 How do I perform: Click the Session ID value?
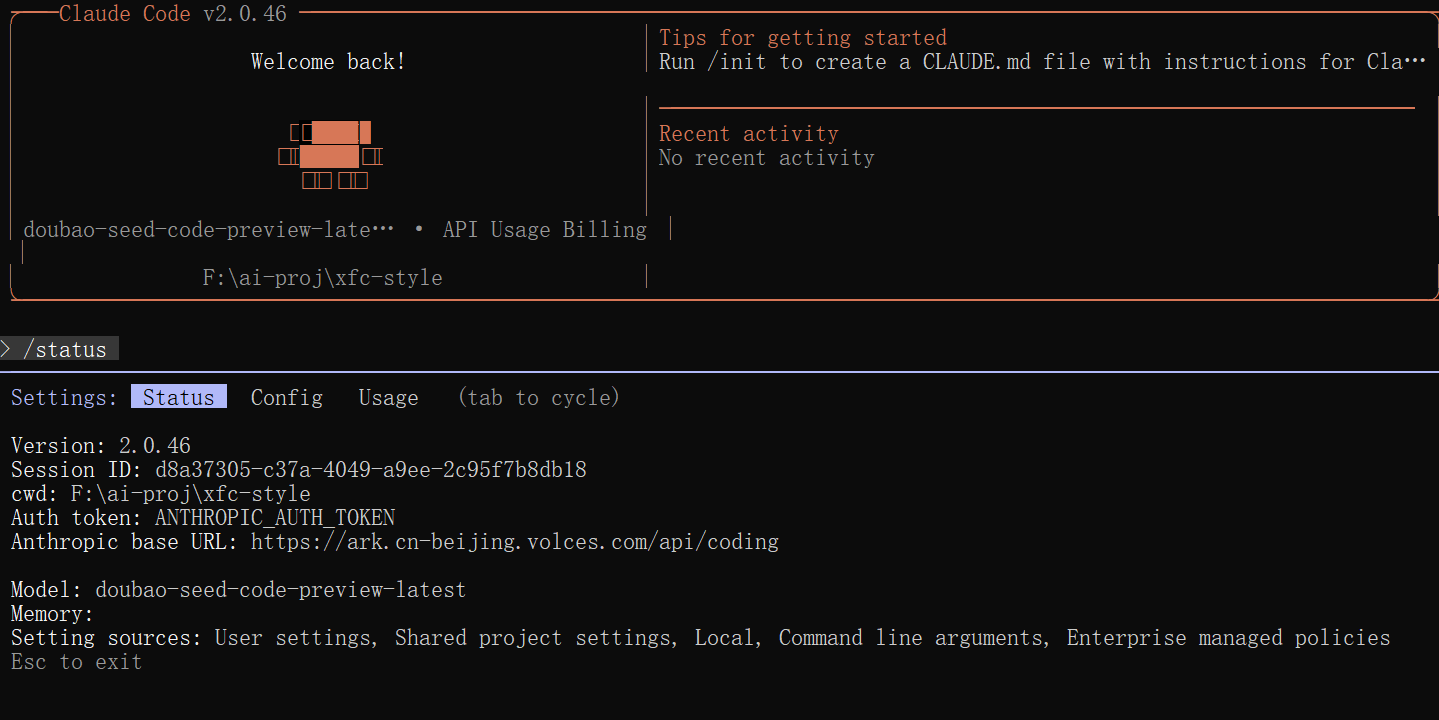click(x=371, y=469)
